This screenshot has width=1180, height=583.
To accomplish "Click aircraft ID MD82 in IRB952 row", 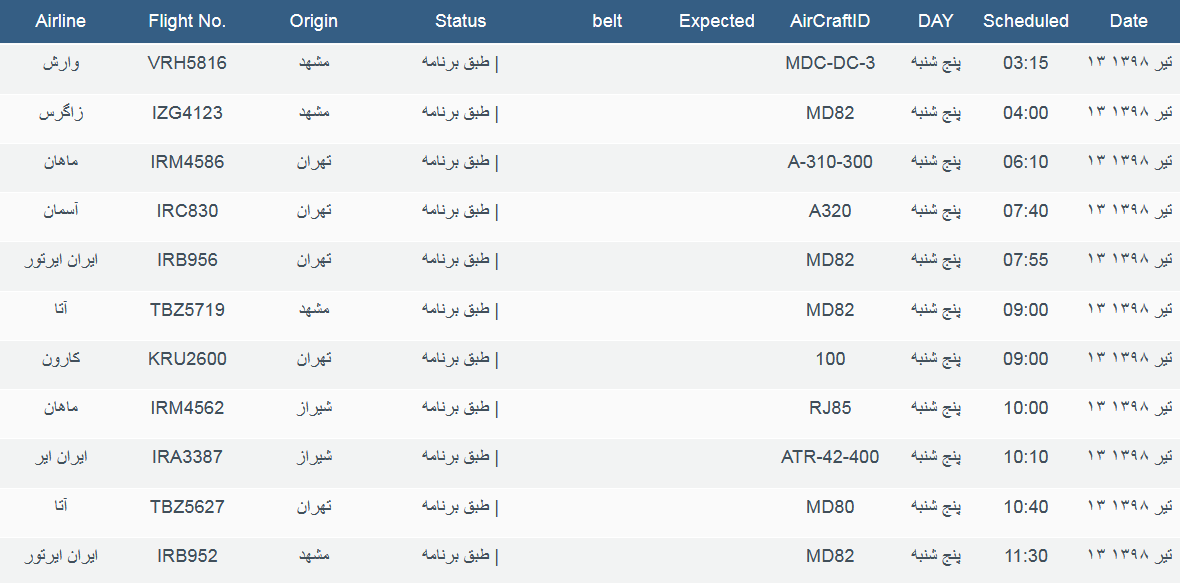I will (830, 556).
